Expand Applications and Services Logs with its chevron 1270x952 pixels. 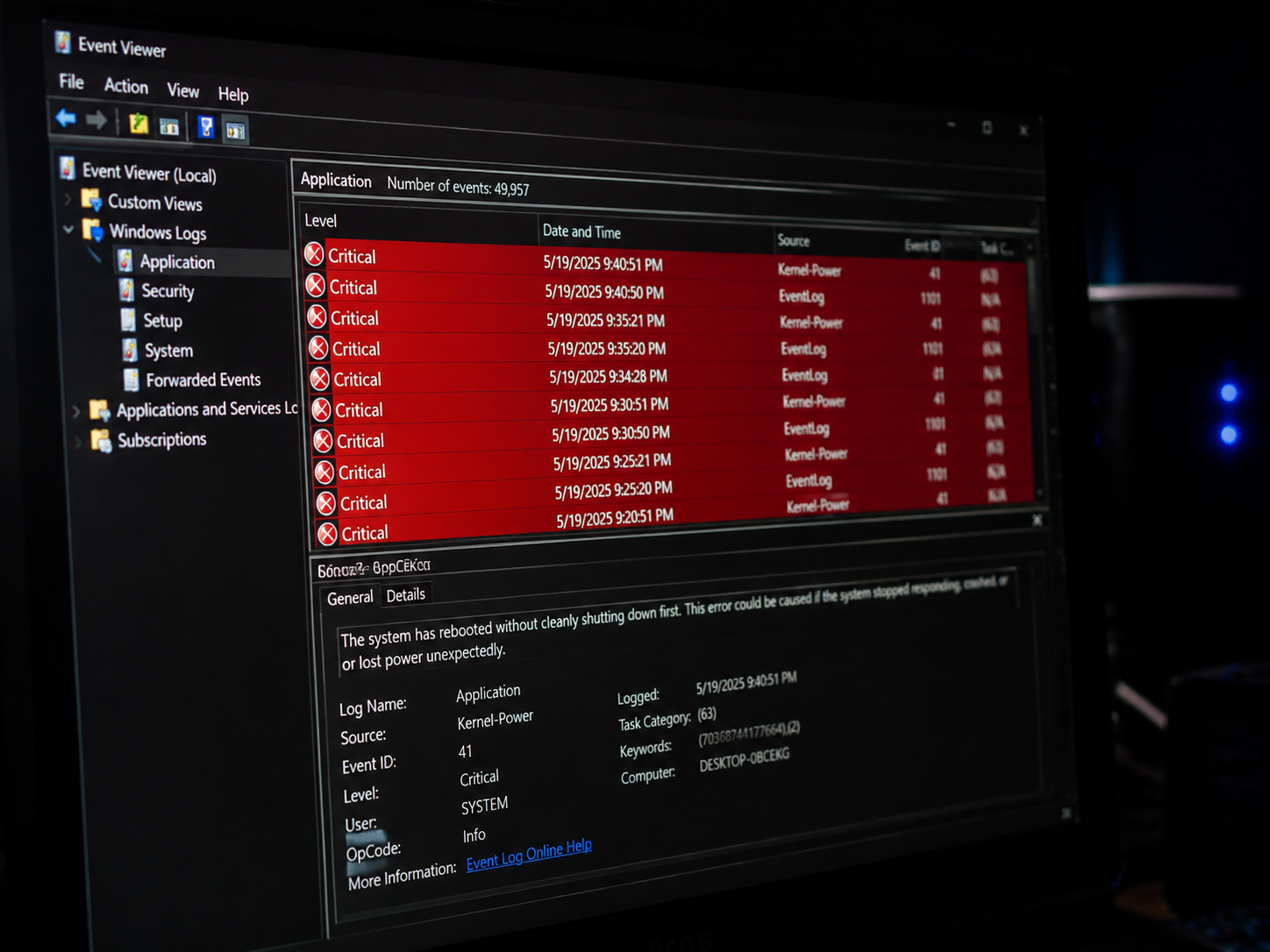pyautogui.click(x=76, y=410)
